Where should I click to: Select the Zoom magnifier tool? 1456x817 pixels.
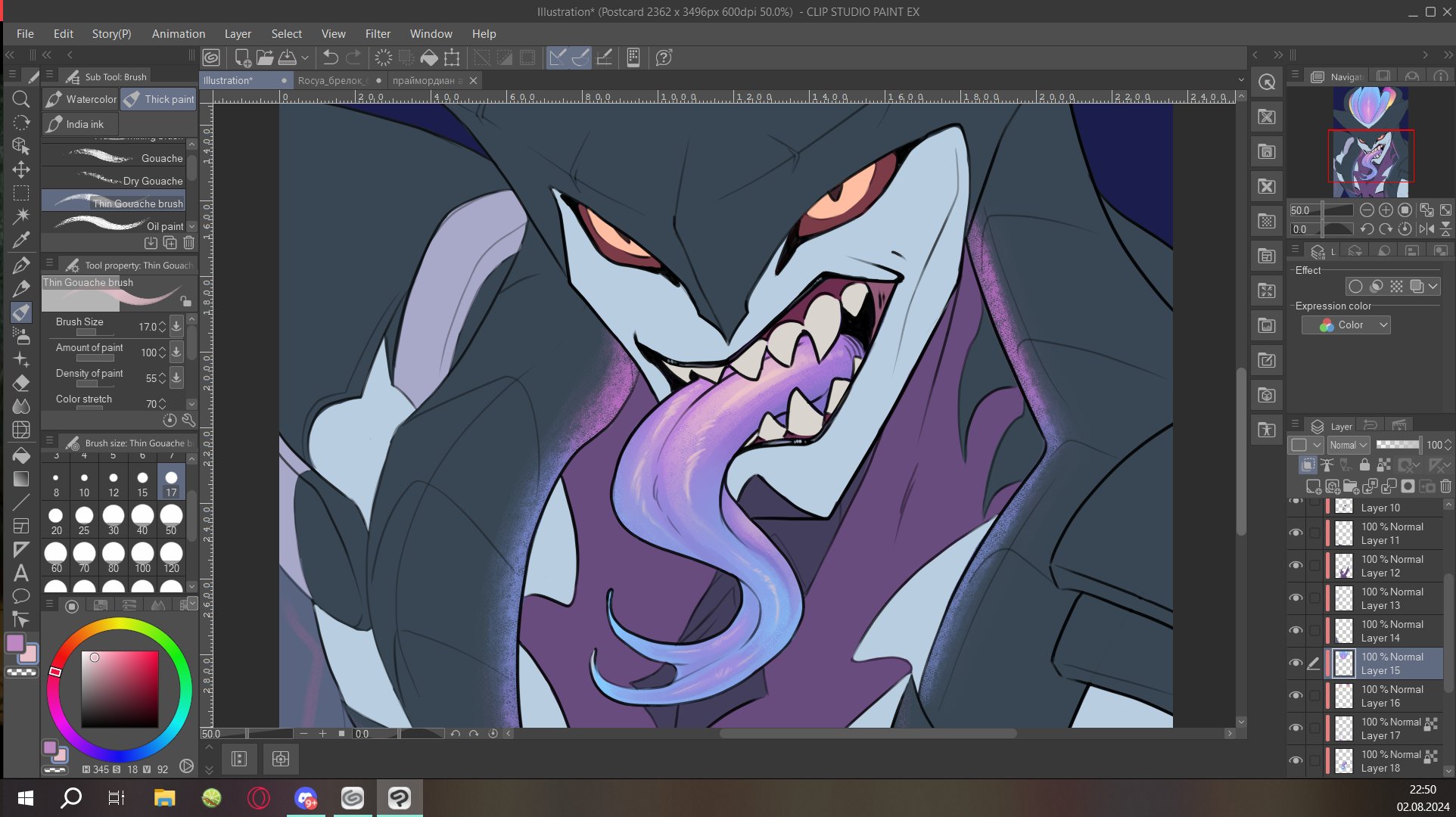(21, 99)
